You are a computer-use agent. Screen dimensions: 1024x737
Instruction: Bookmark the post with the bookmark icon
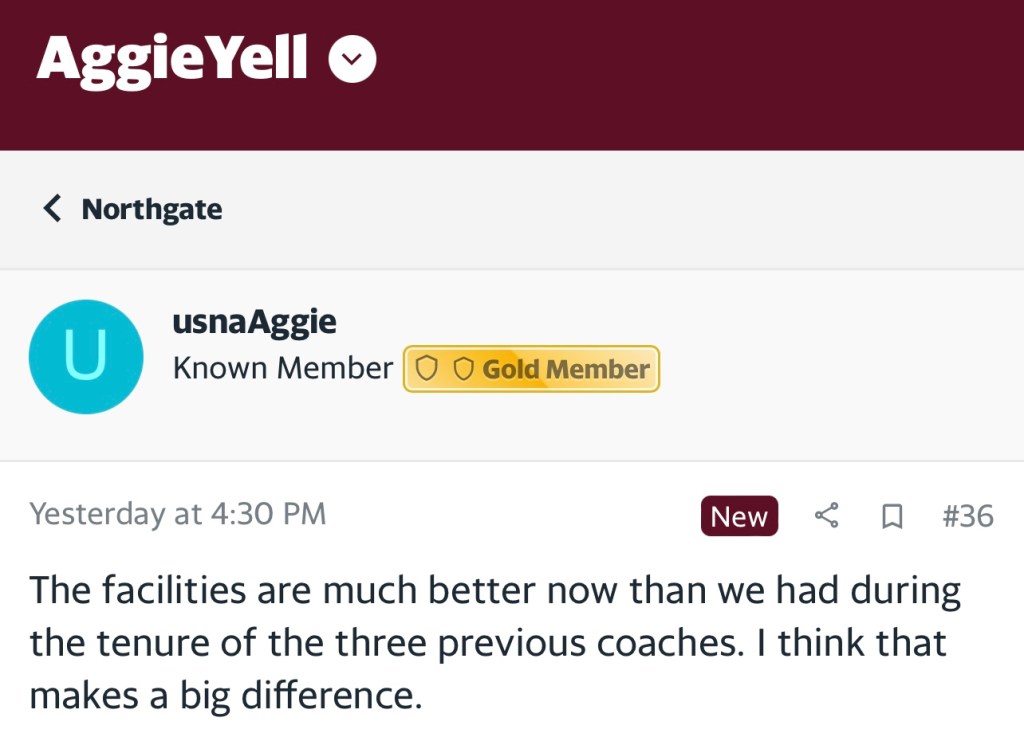[x=891, y=516]
